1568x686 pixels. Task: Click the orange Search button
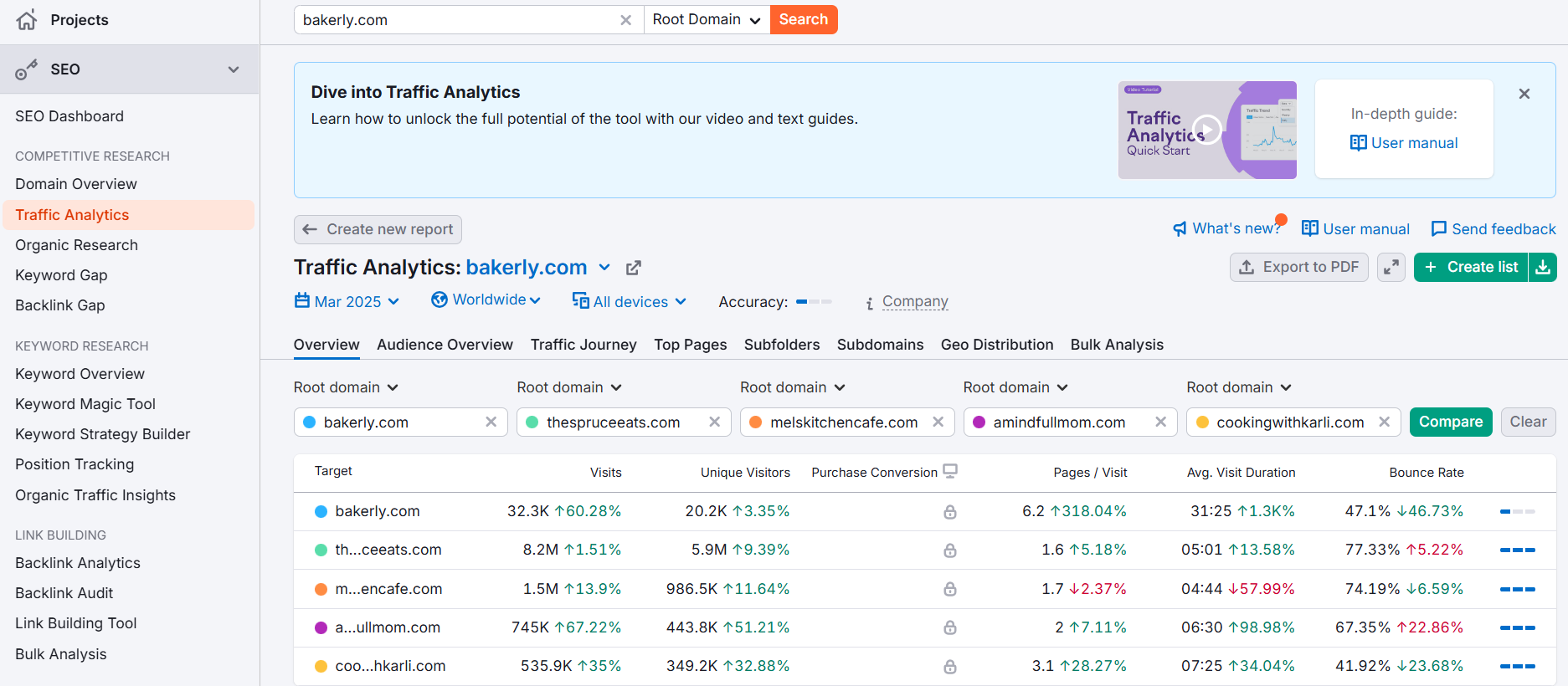coord(804,20)
